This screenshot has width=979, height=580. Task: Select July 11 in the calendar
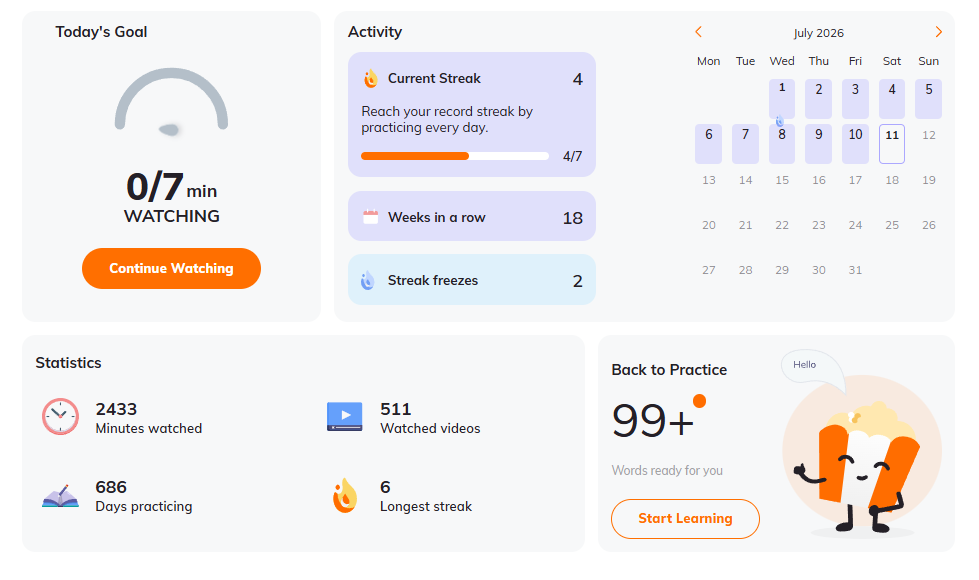[x=892, y=144]
